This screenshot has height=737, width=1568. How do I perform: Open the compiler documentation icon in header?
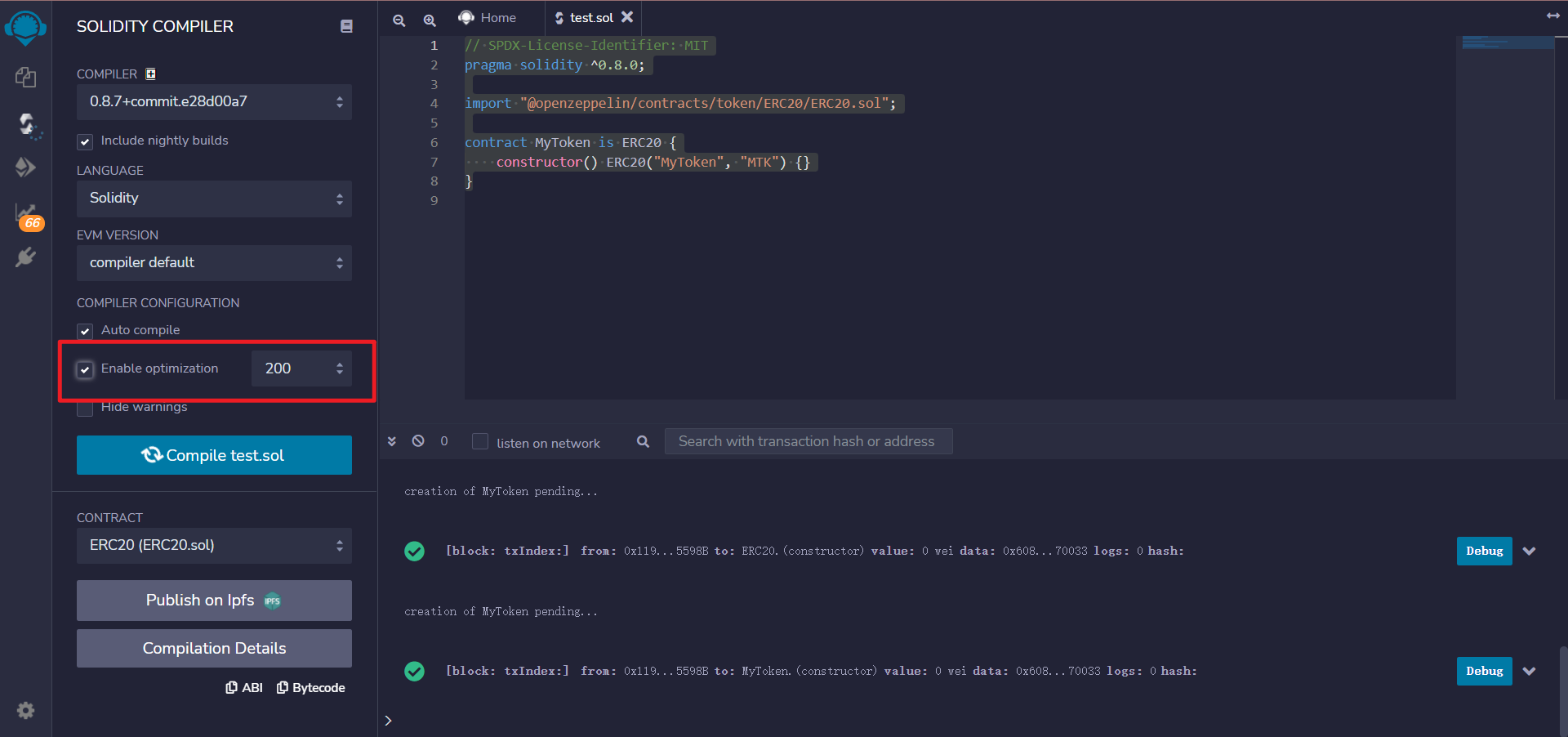click(346, 26)
